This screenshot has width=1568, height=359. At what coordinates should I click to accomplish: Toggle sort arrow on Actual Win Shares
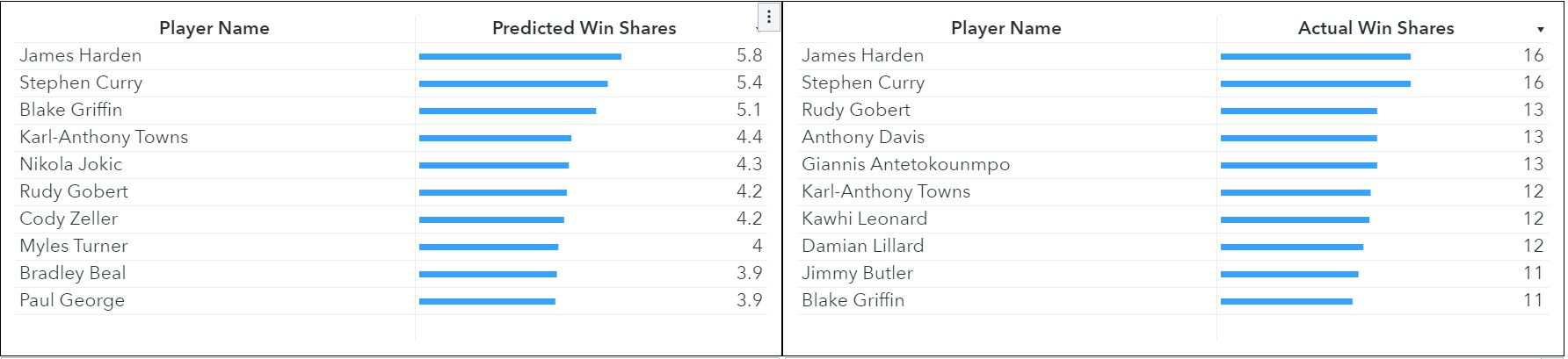point(1540,30)
